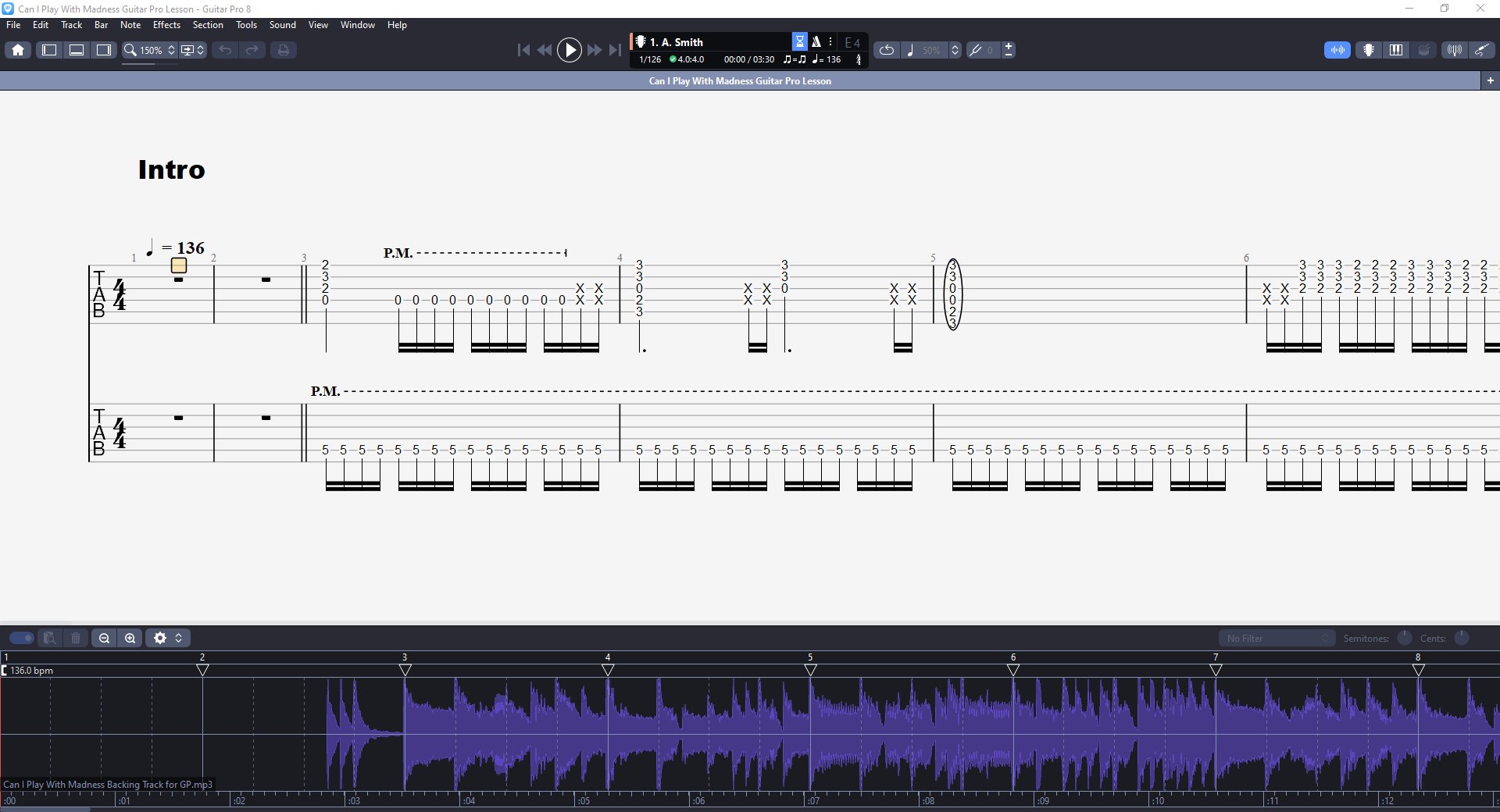The height and width of the screenshot is (812, 1500).
Task: Open the metronome options three-dot menu
Action: click(830, 41)
